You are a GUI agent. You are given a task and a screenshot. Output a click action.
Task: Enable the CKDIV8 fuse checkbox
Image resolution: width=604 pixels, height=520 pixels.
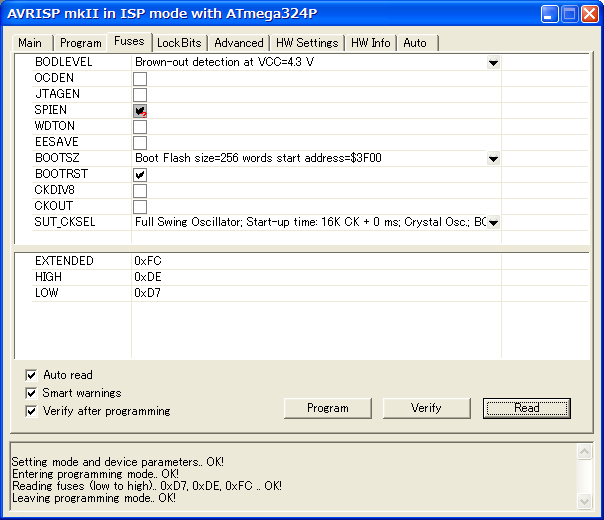pyautogui.click(x=140, y=191)
